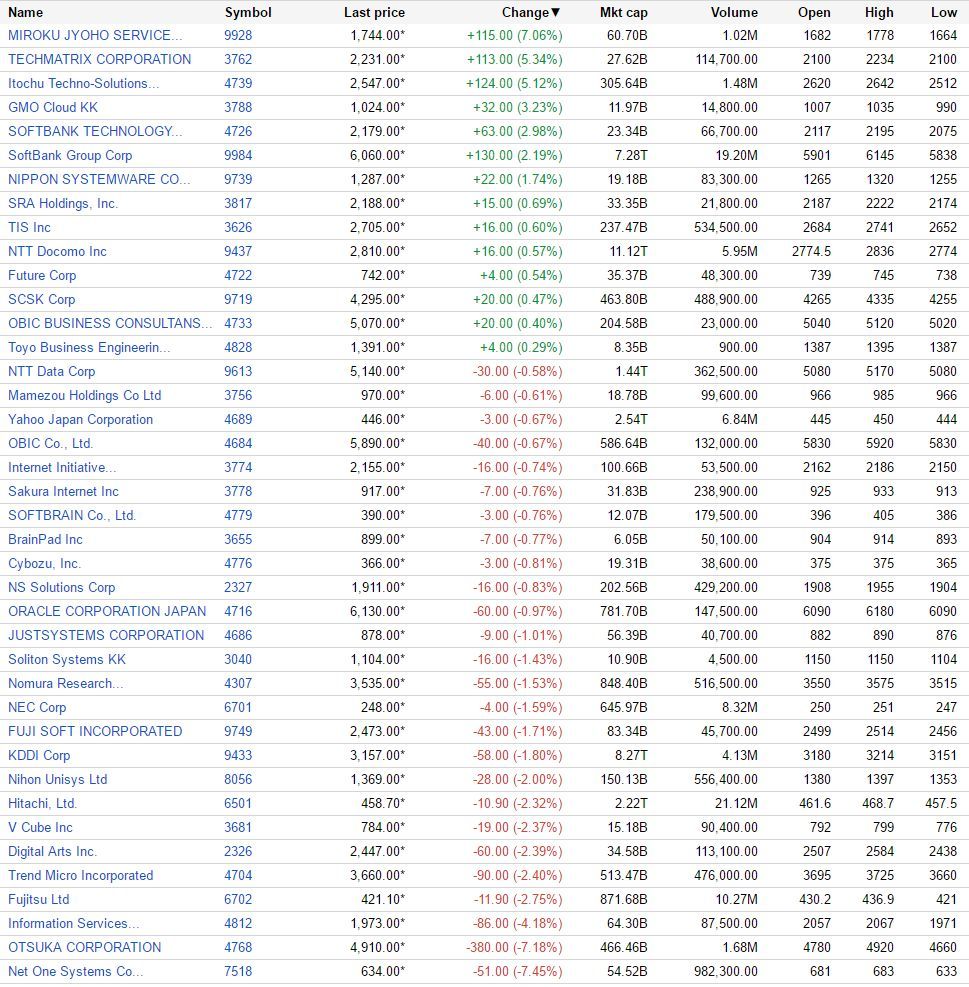The image size is (969, 987).
Task: Open TECHMATRIX CORPORATION link
Action: tap(99, 59)
